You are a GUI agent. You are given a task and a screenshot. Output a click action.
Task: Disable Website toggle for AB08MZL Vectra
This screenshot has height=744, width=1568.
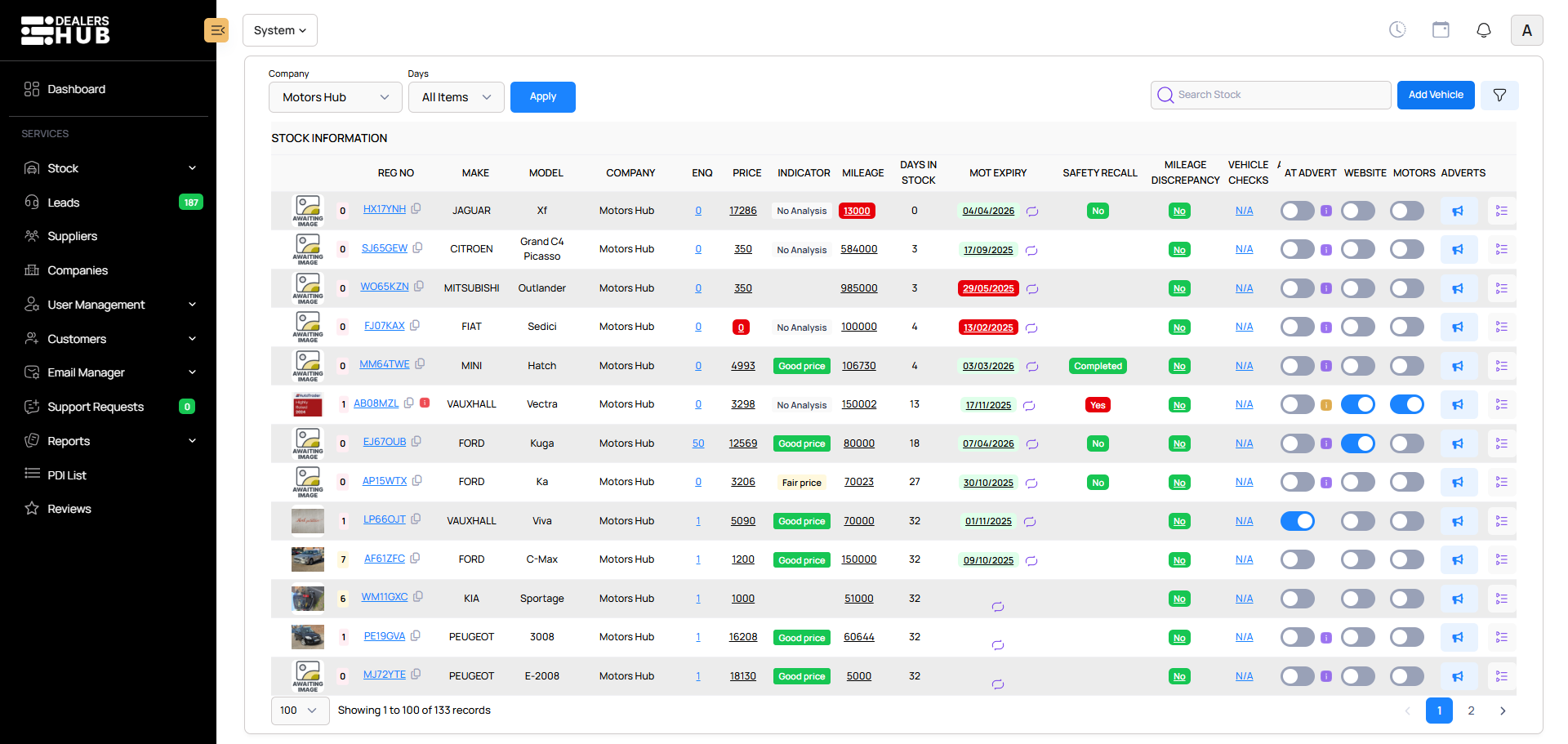click(x=1358, y=404)
